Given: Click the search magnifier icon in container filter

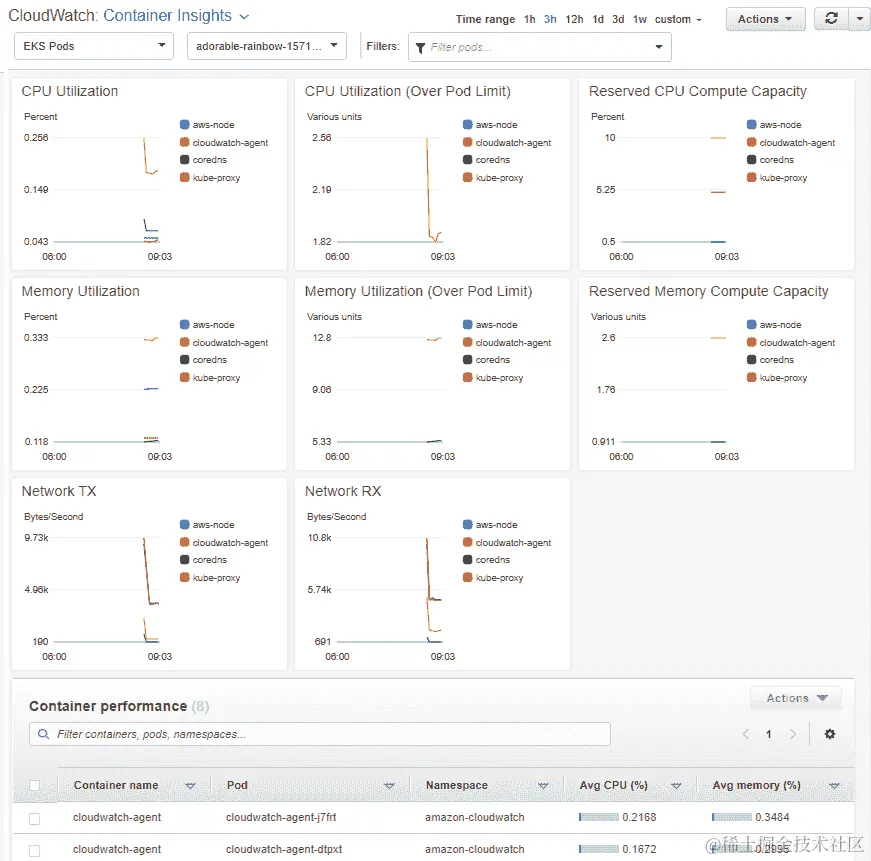Looking at the screenshot, I should point(43,734).
